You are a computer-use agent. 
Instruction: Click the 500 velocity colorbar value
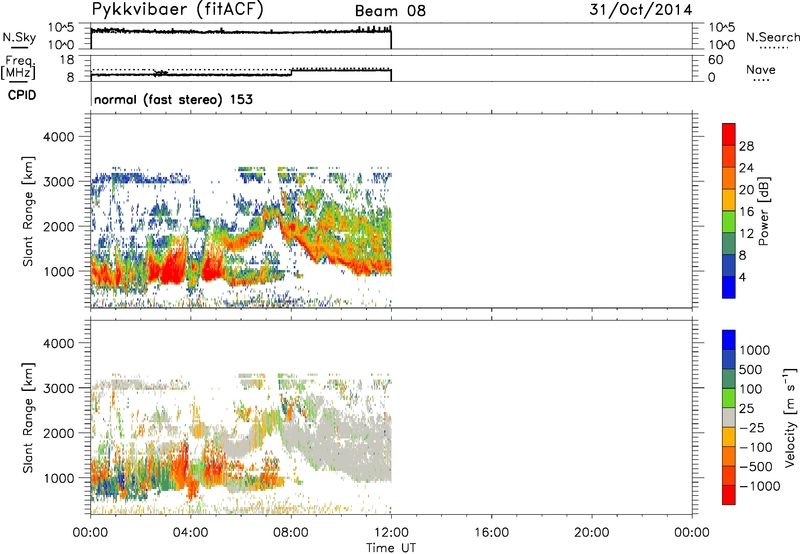click(751, 369)
